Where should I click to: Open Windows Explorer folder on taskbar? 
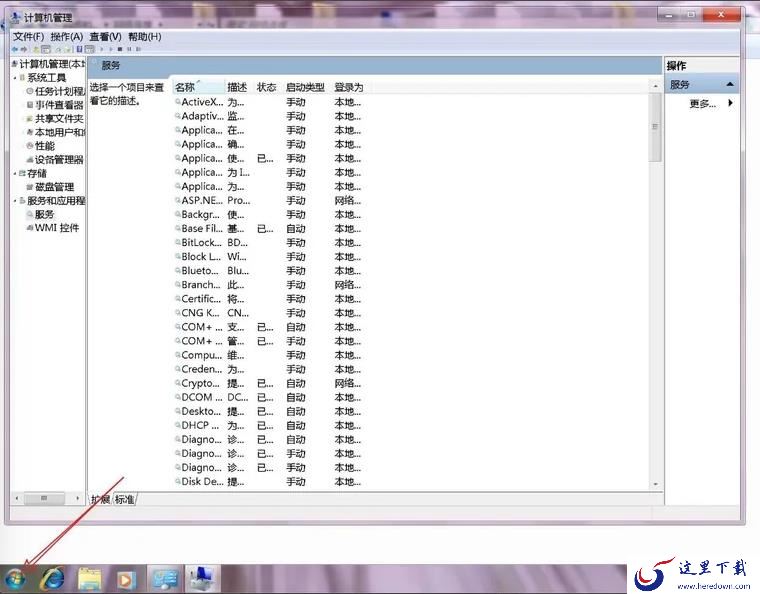pyautogui.click(x=90, y=579)
